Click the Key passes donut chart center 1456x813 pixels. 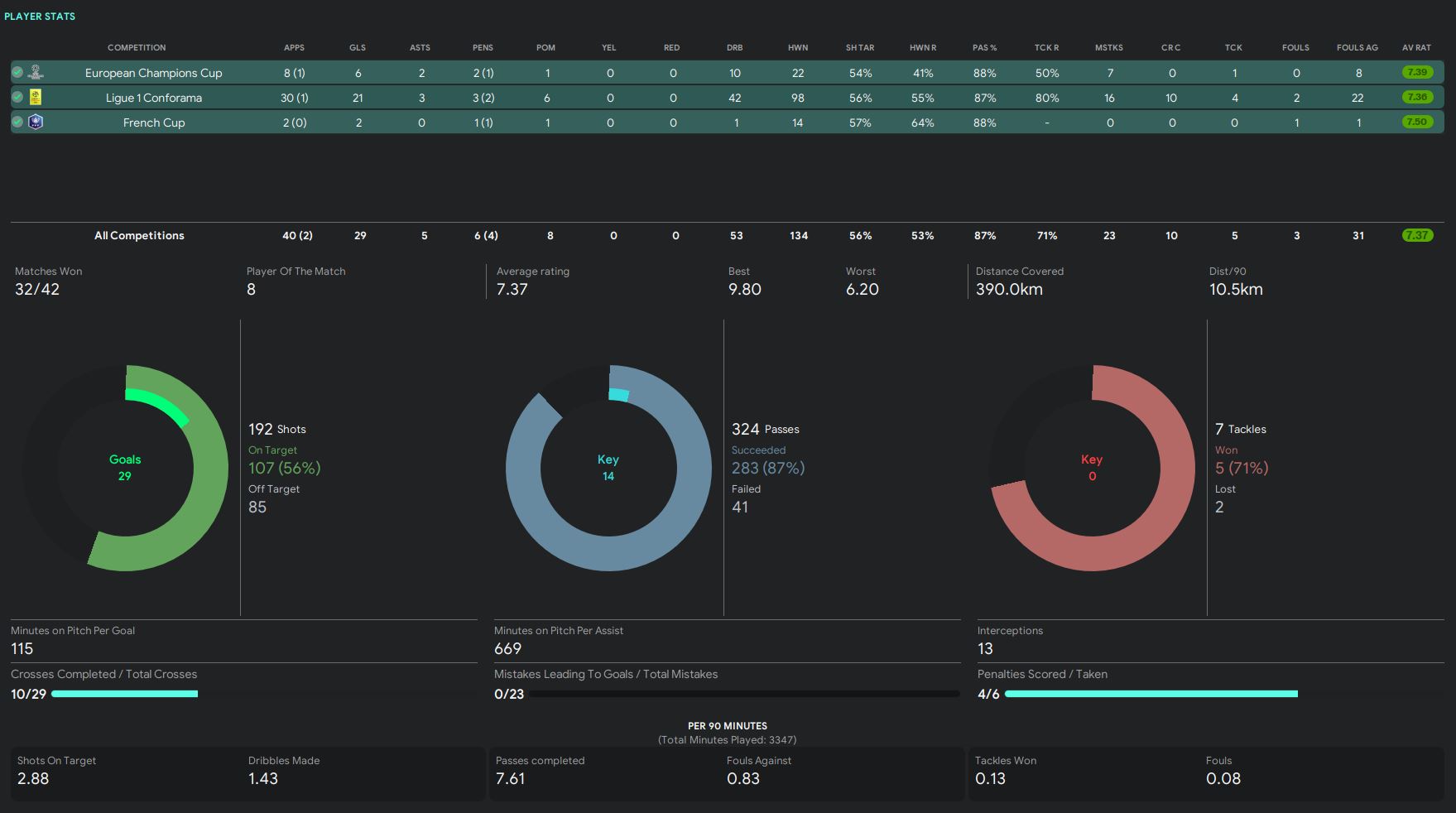(x=608, y=468)
